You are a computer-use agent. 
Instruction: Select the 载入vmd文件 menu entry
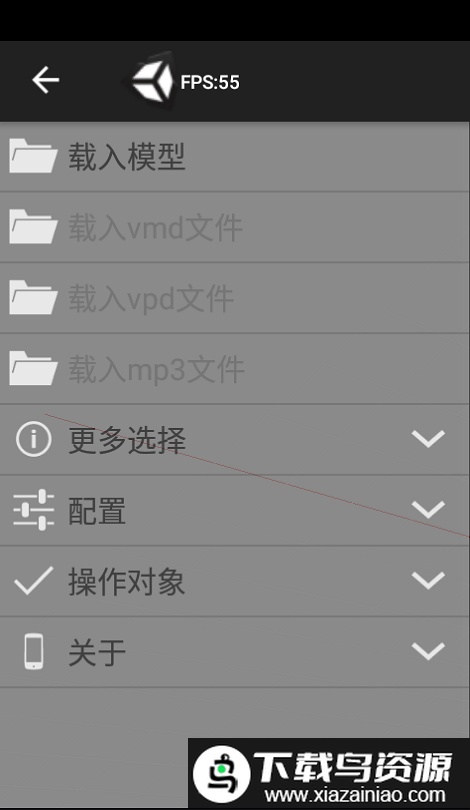pyautogui.click(x=234, y=227)
